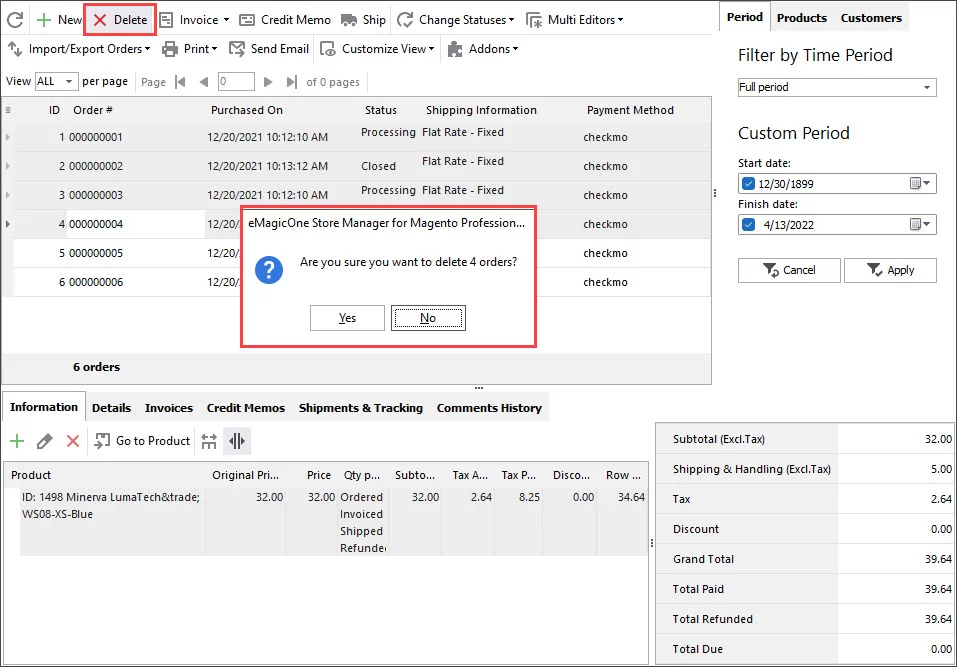Select the Minerva LumaTech product row
Viewport: 957px width, 667px height.
[334, 522]
